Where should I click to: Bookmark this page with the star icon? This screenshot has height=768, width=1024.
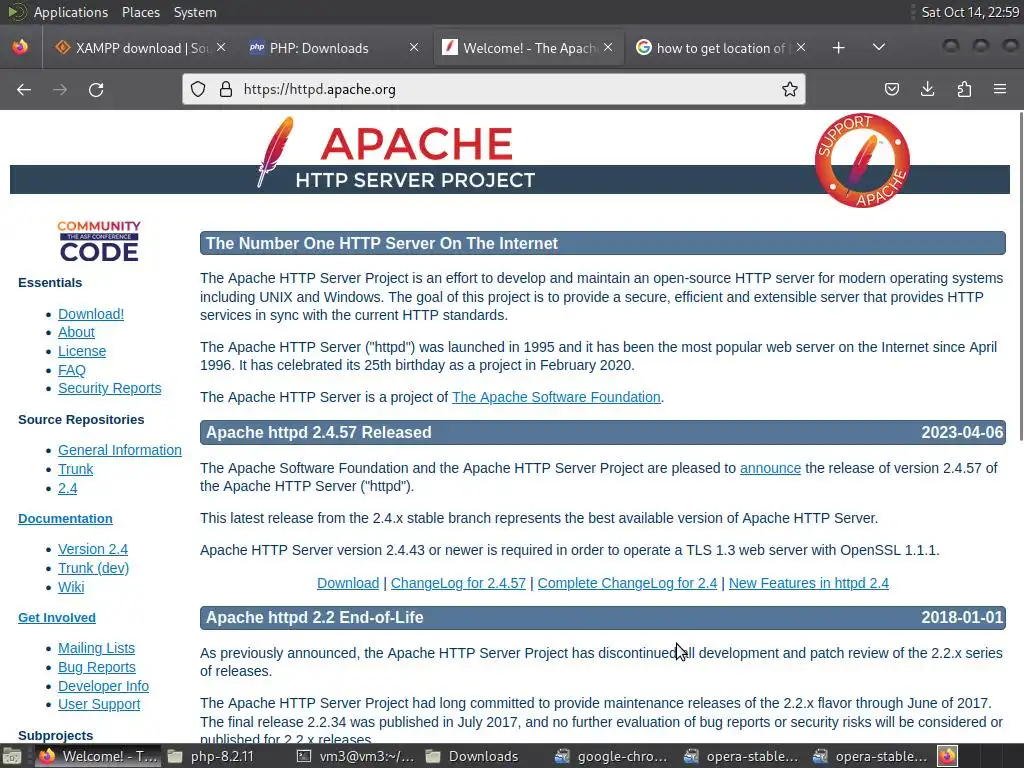[x=790, y=89]
